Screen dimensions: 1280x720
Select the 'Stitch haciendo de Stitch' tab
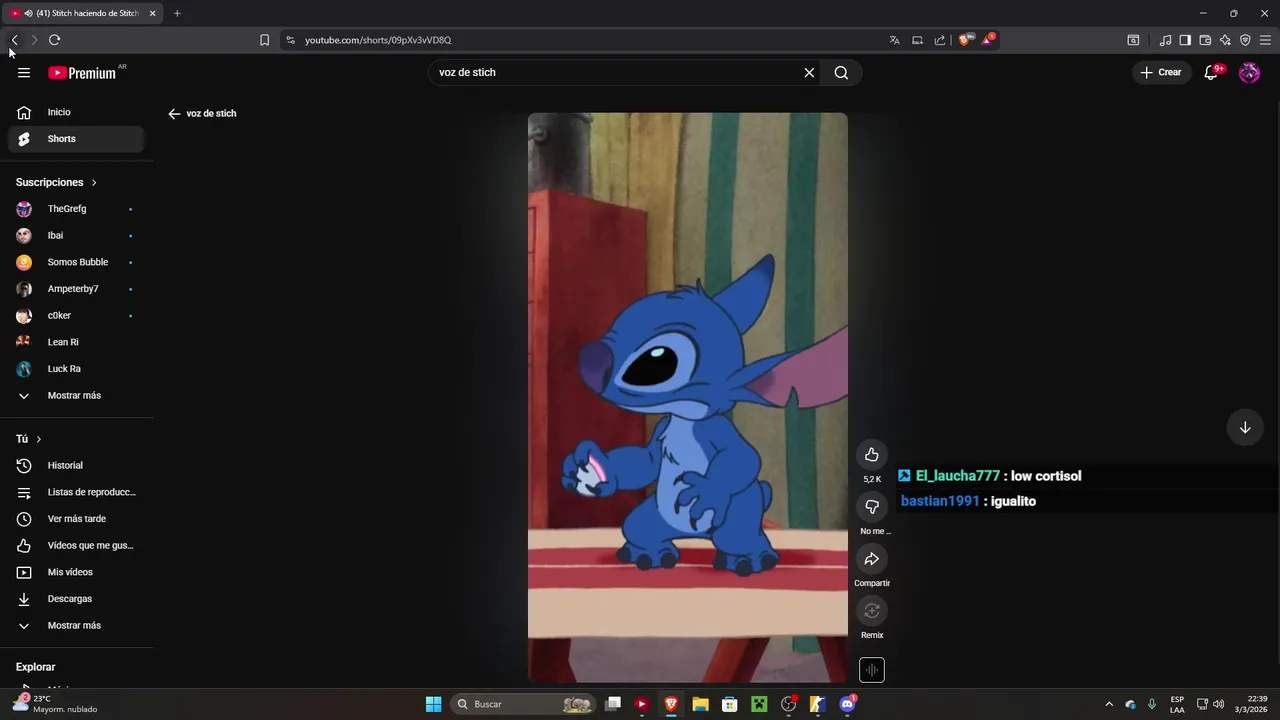point(82,13)
